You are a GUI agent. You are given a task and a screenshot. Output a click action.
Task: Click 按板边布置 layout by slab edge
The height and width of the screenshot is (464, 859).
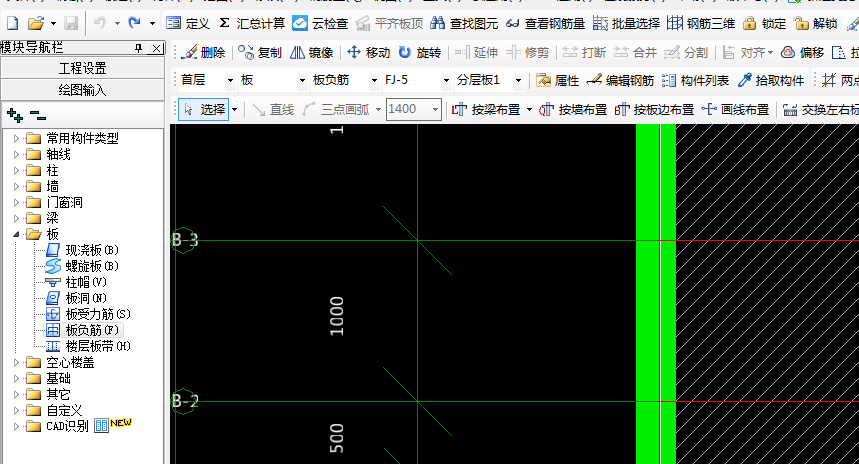tap(654, 110)
